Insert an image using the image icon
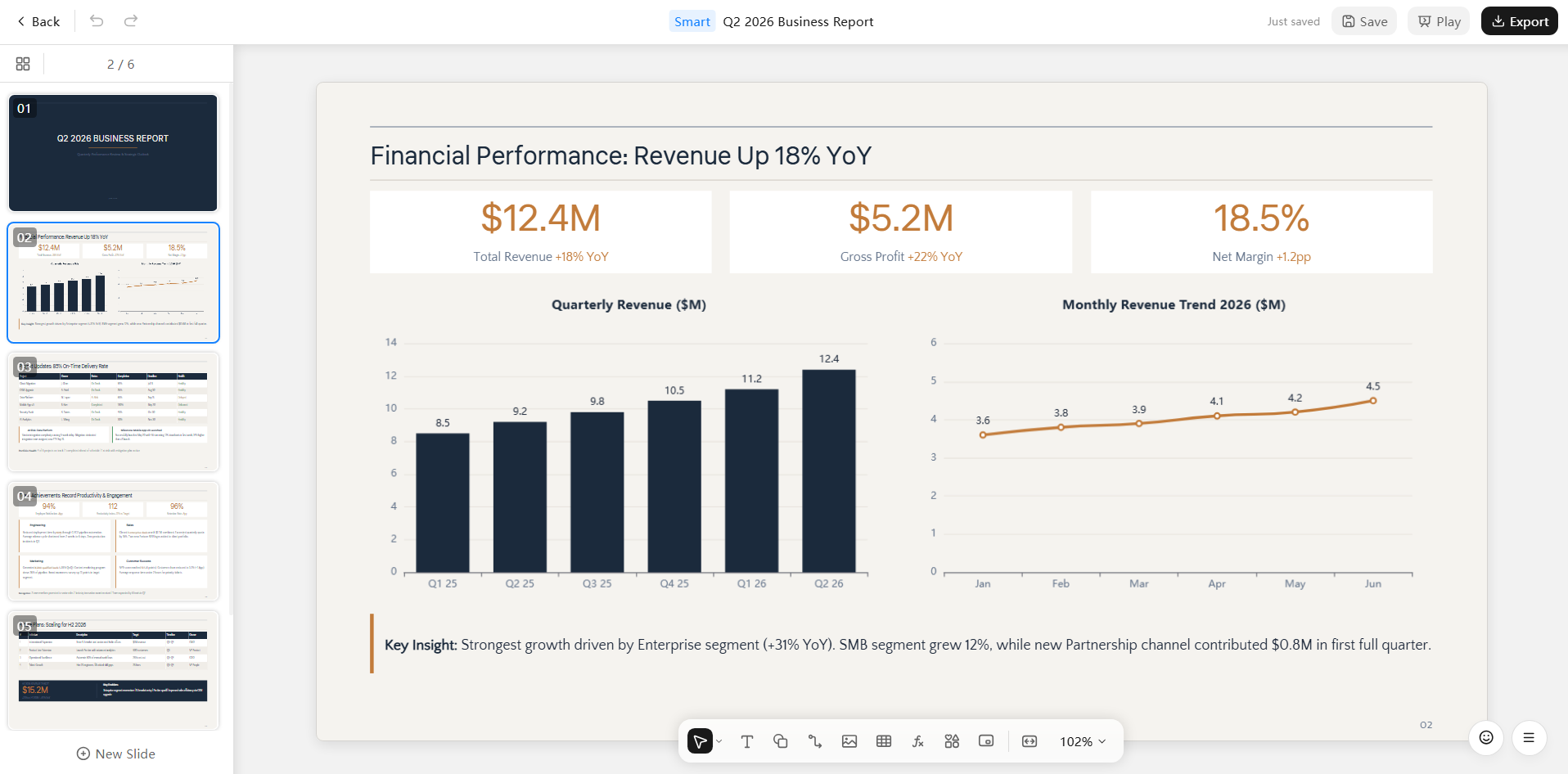Screen dimensions: 1568x774 [x=849, y=741]
